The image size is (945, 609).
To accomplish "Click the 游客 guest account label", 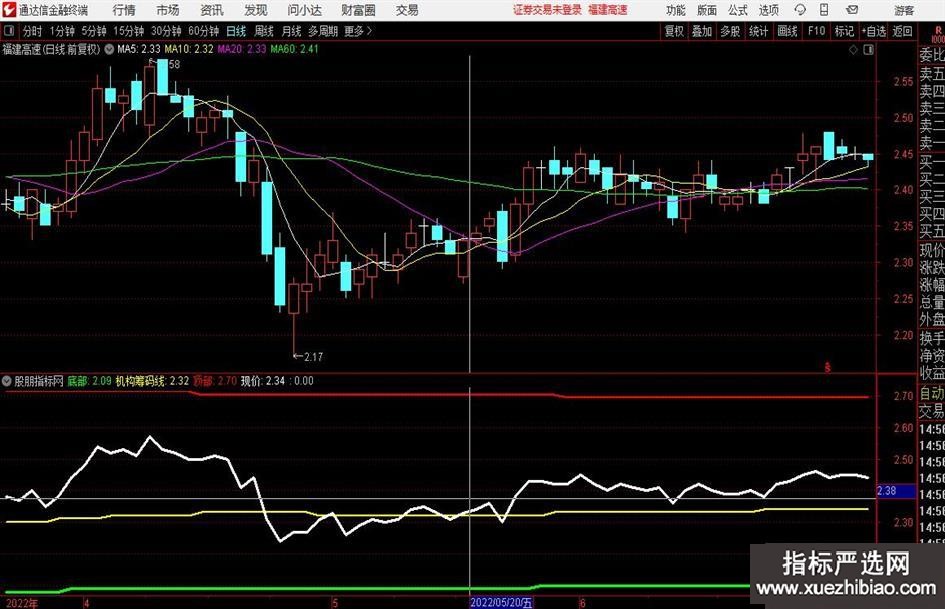I will (x=904, y=10).
